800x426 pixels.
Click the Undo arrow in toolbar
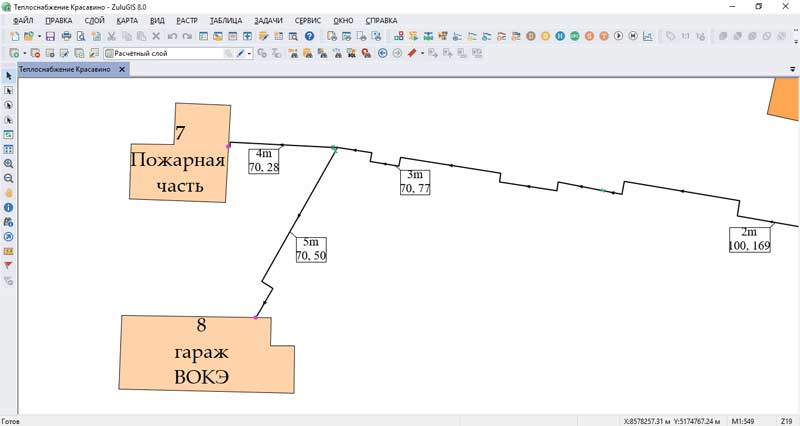coord(173,36)
